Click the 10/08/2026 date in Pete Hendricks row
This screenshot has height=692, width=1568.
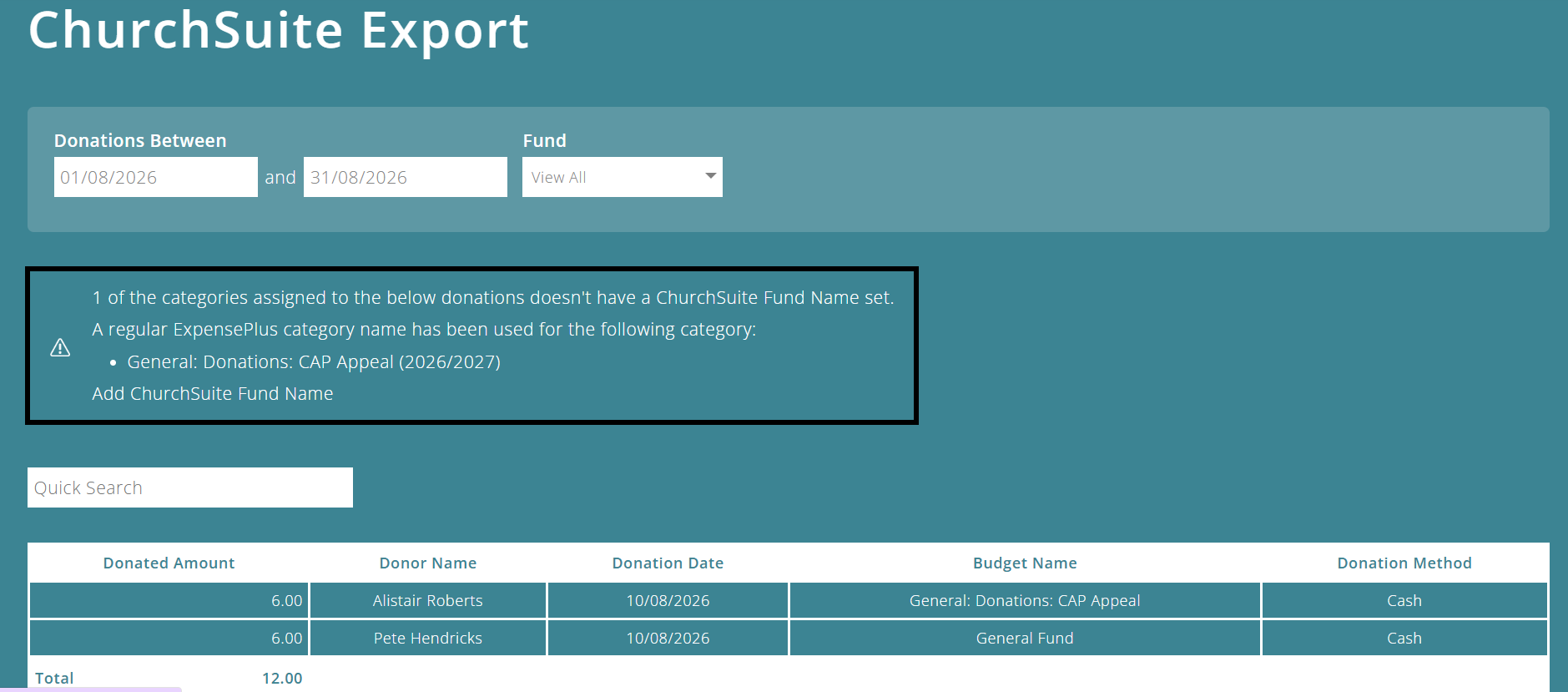point(668,638)
